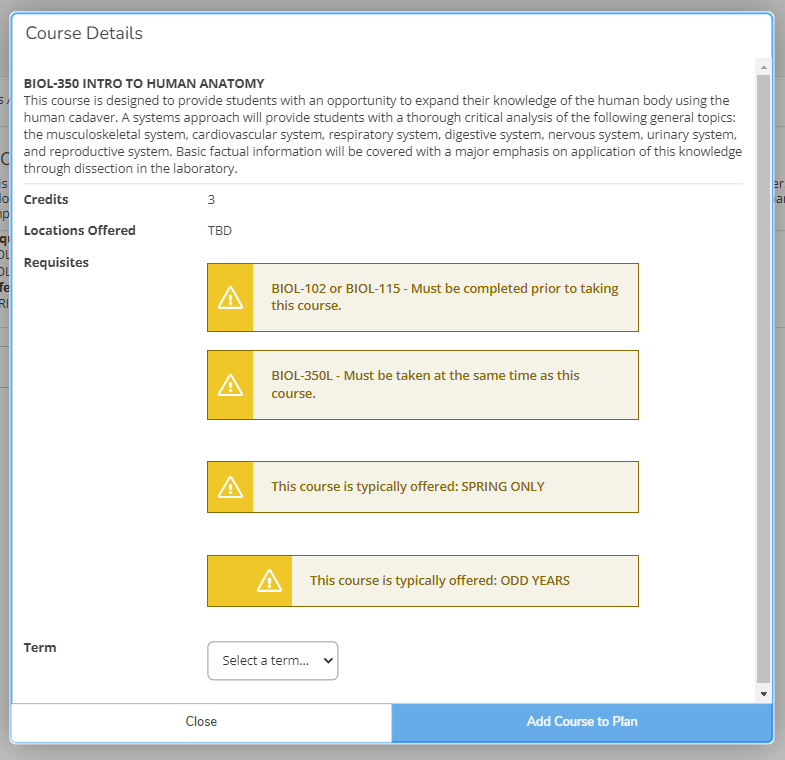Click the course description paragraph
The width and height of the screenshot is (785, 760).
[x=383, y=134]
